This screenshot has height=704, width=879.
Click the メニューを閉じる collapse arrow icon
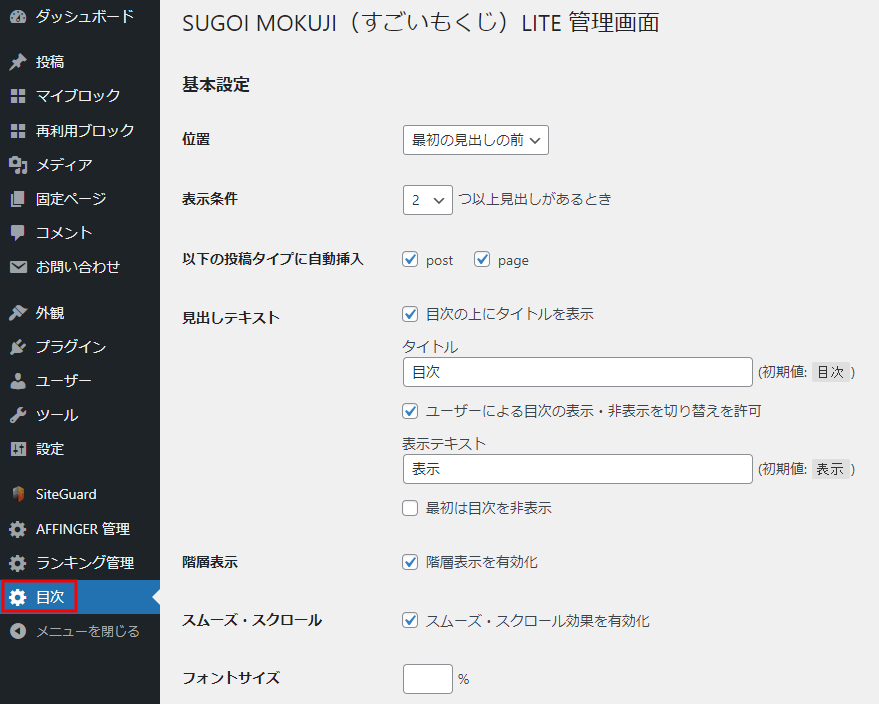[18, 631]
